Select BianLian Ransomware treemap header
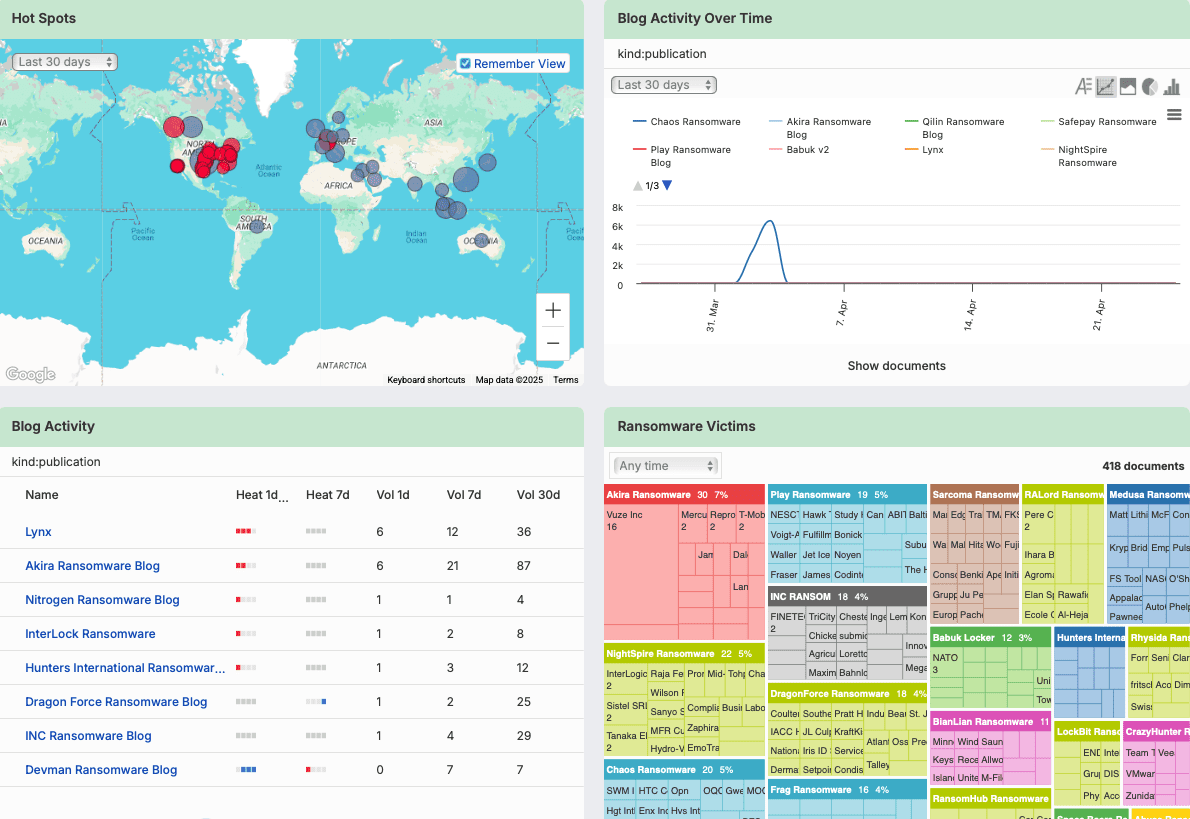 point(990,721)
